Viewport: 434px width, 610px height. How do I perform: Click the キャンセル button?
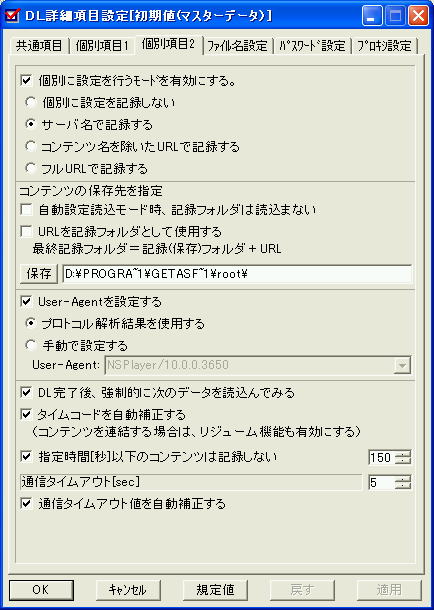(128, 590)
